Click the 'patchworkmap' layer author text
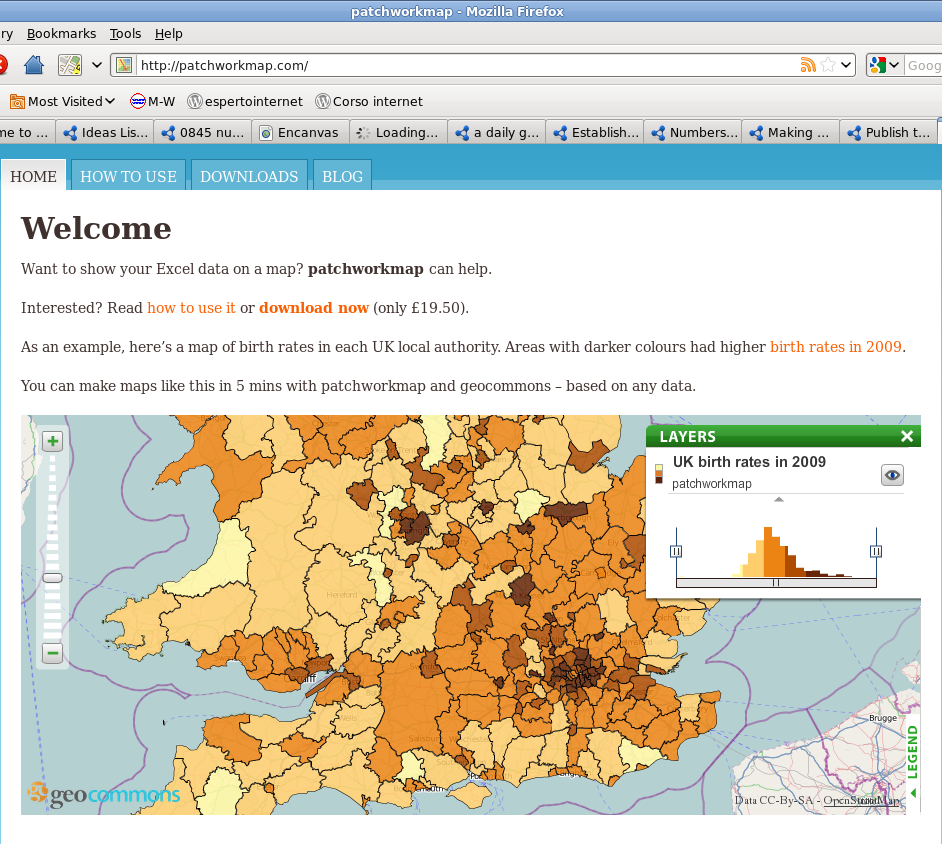This screenshot has width=942, height=844. [x=711, y=484]
